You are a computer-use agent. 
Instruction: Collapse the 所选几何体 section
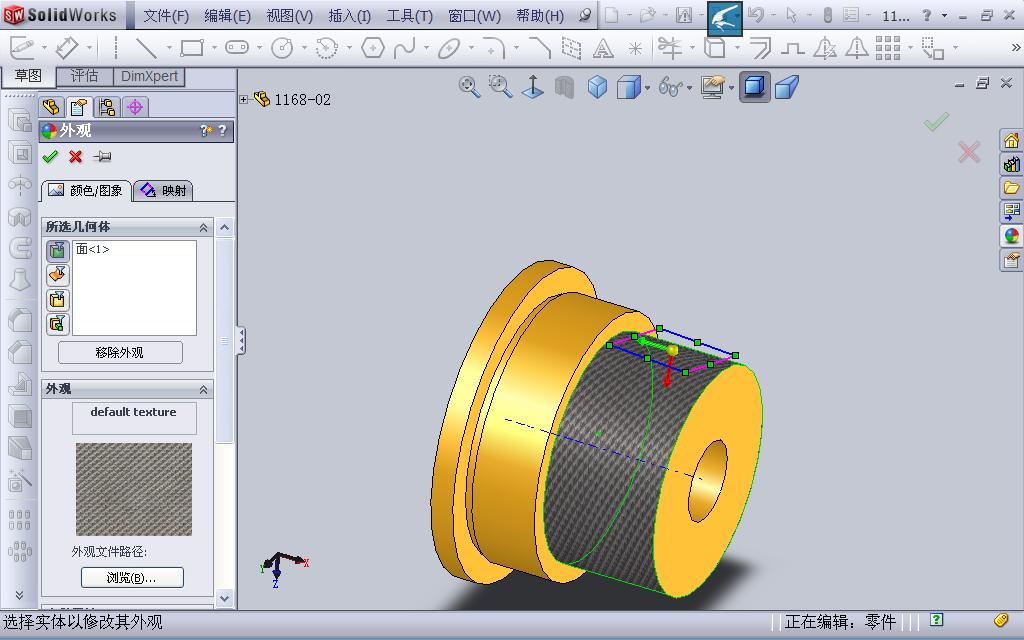pyautogui.click(x=203, y=227)
